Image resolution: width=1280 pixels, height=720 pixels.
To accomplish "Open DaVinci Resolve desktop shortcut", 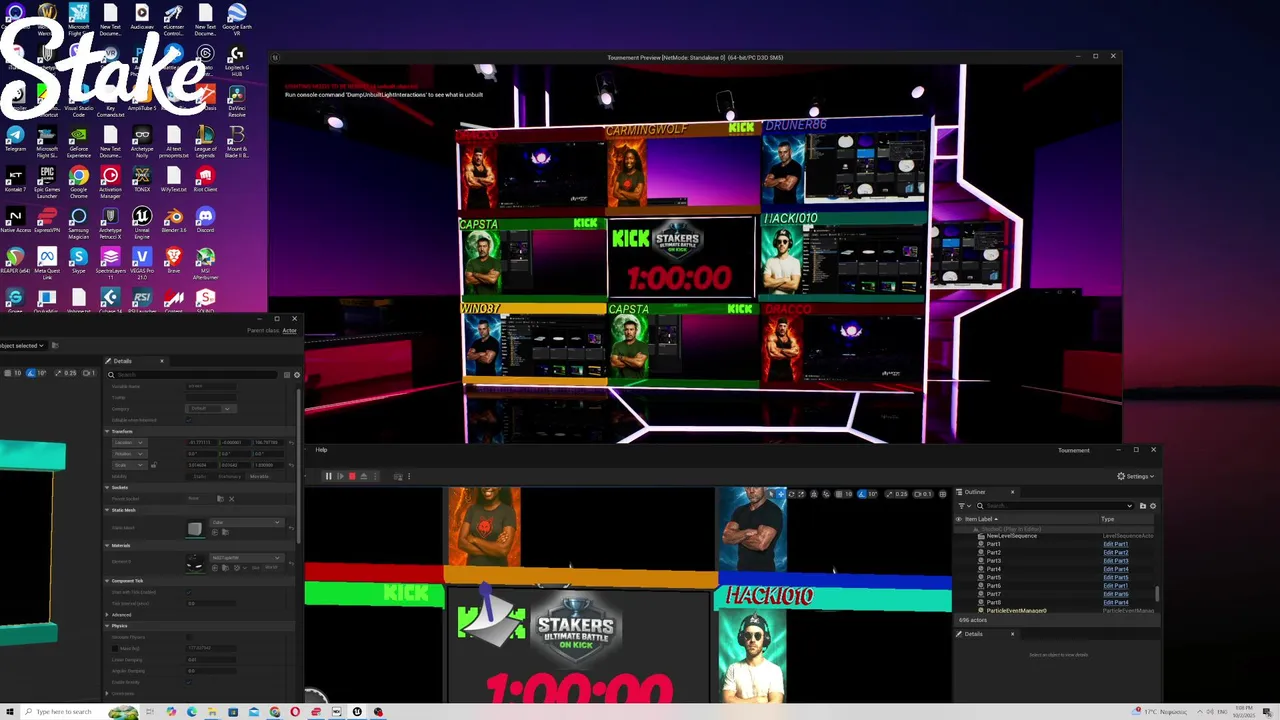I will (237, 100).
